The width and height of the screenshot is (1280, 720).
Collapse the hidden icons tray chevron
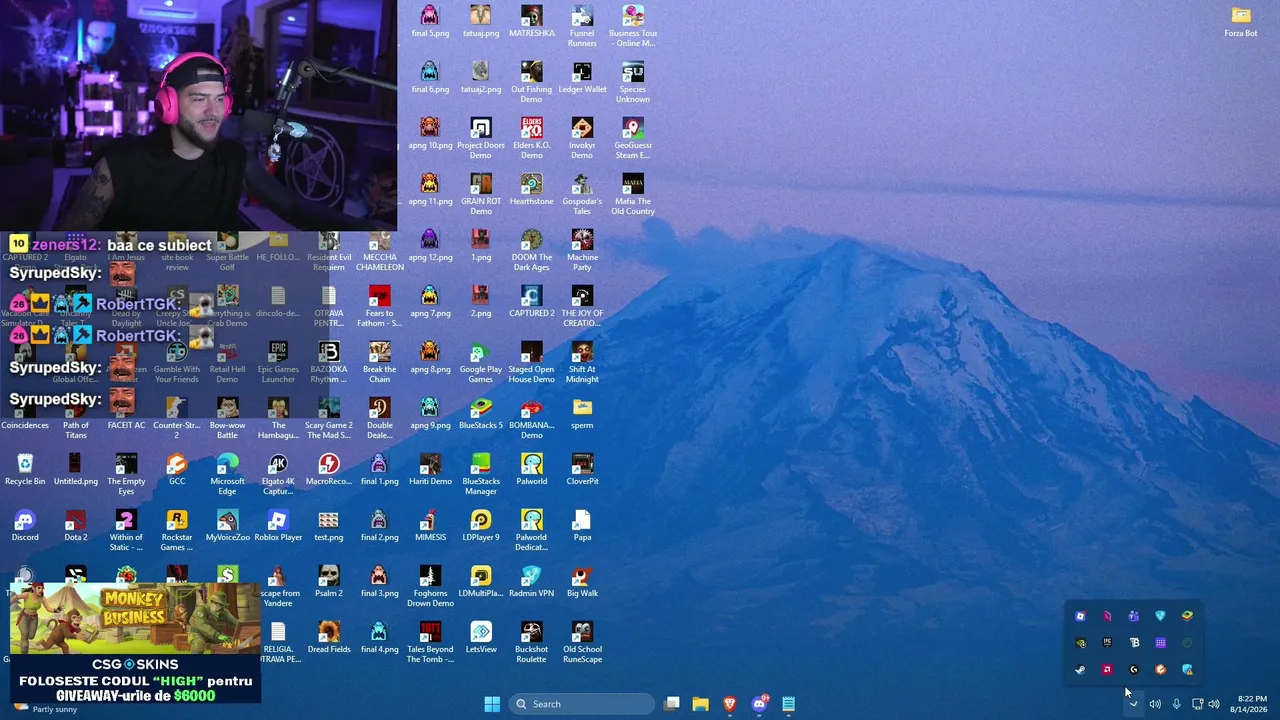pyautogui.click(x=1133, y=704)
